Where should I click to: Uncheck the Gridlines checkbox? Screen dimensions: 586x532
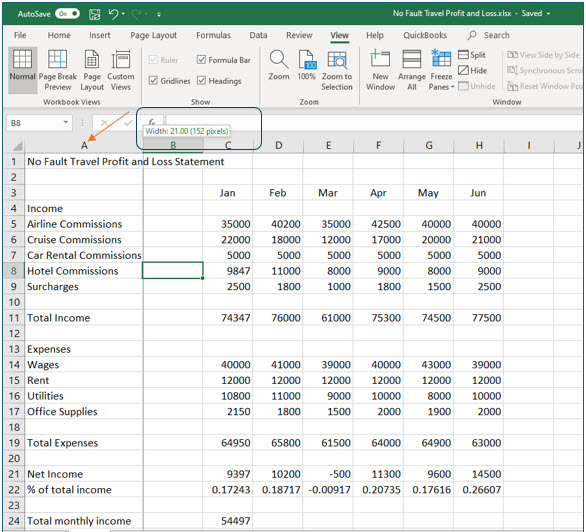(153, 81)
